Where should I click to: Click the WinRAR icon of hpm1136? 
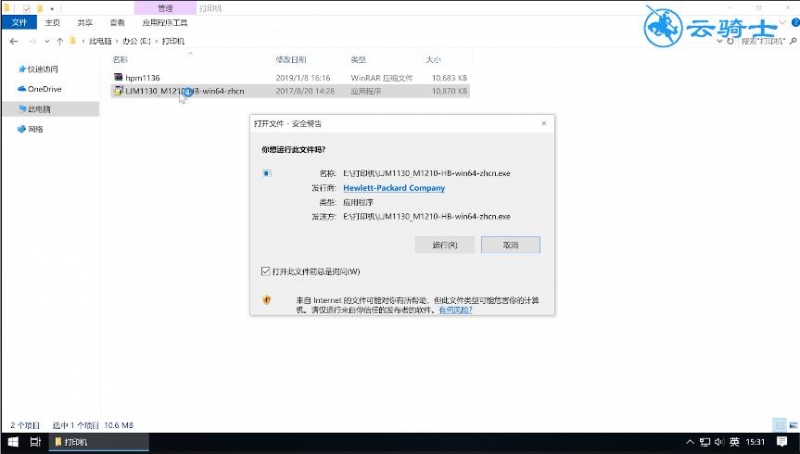coord(118,78)
